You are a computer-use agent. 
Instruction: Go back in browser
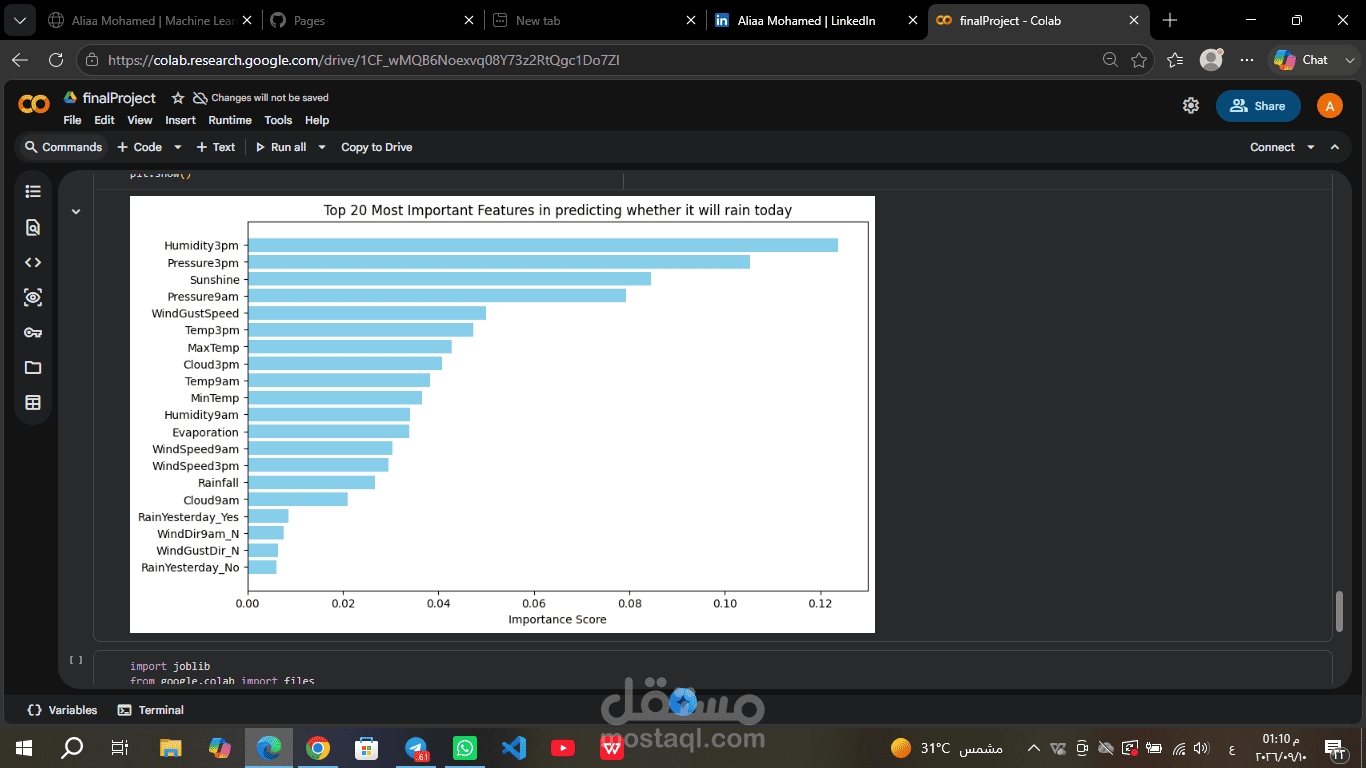[20, 60]
